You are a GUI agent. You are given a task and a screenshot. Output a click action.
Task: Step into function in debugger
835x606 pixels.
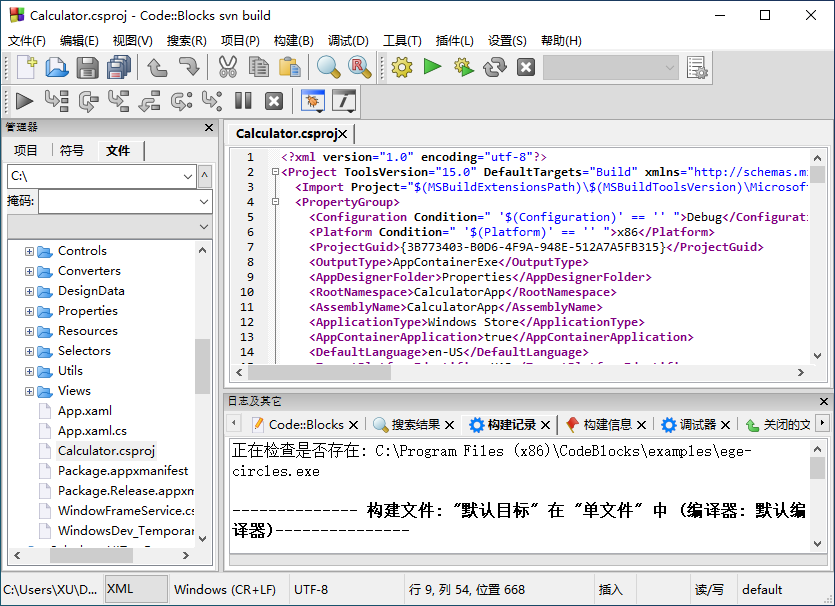(x=118, y=101)
